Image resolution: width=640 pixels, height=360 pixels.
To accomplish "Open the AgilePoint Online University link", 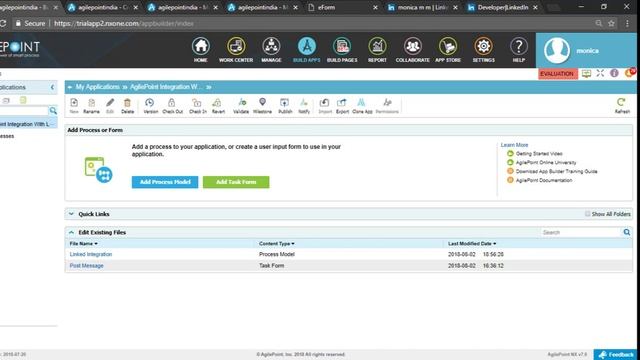I will [546, 162].
